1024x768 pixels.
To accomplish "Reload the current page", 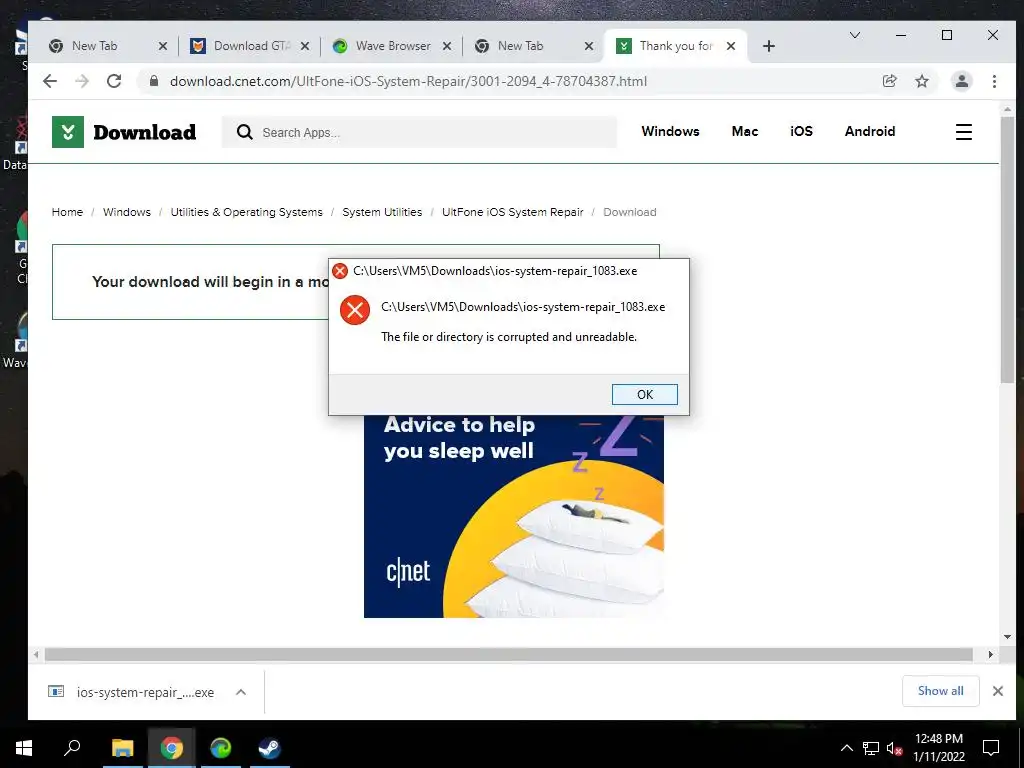I will click(114, 81).
